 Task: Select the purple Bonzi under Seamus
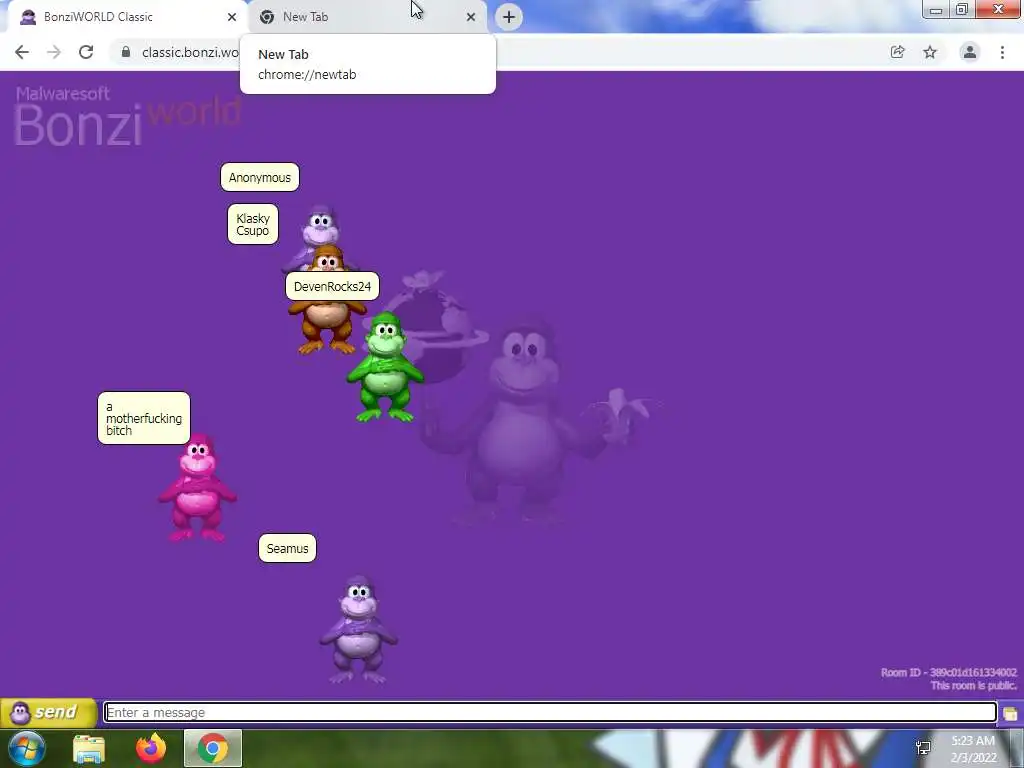pos(358,630)
